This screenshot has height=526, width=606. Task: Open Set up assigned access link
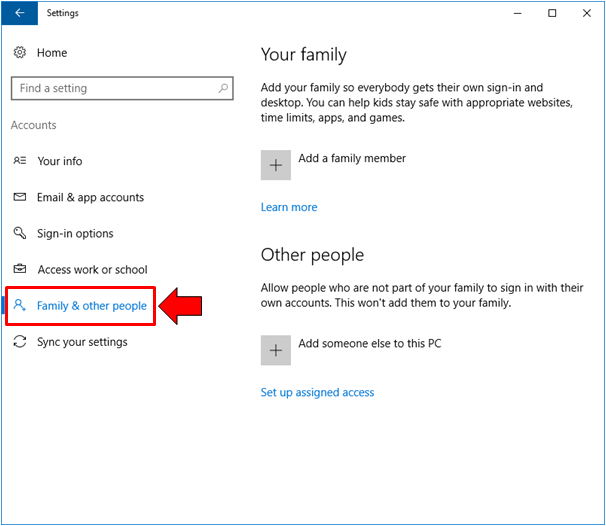317,392
